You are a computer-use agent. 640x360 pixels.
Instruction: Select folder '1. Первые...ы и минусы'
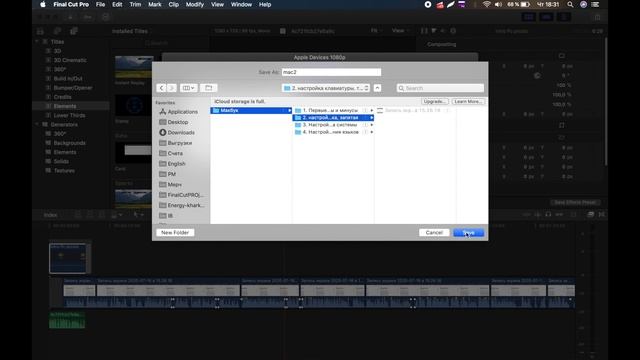[x=333, y=110]
